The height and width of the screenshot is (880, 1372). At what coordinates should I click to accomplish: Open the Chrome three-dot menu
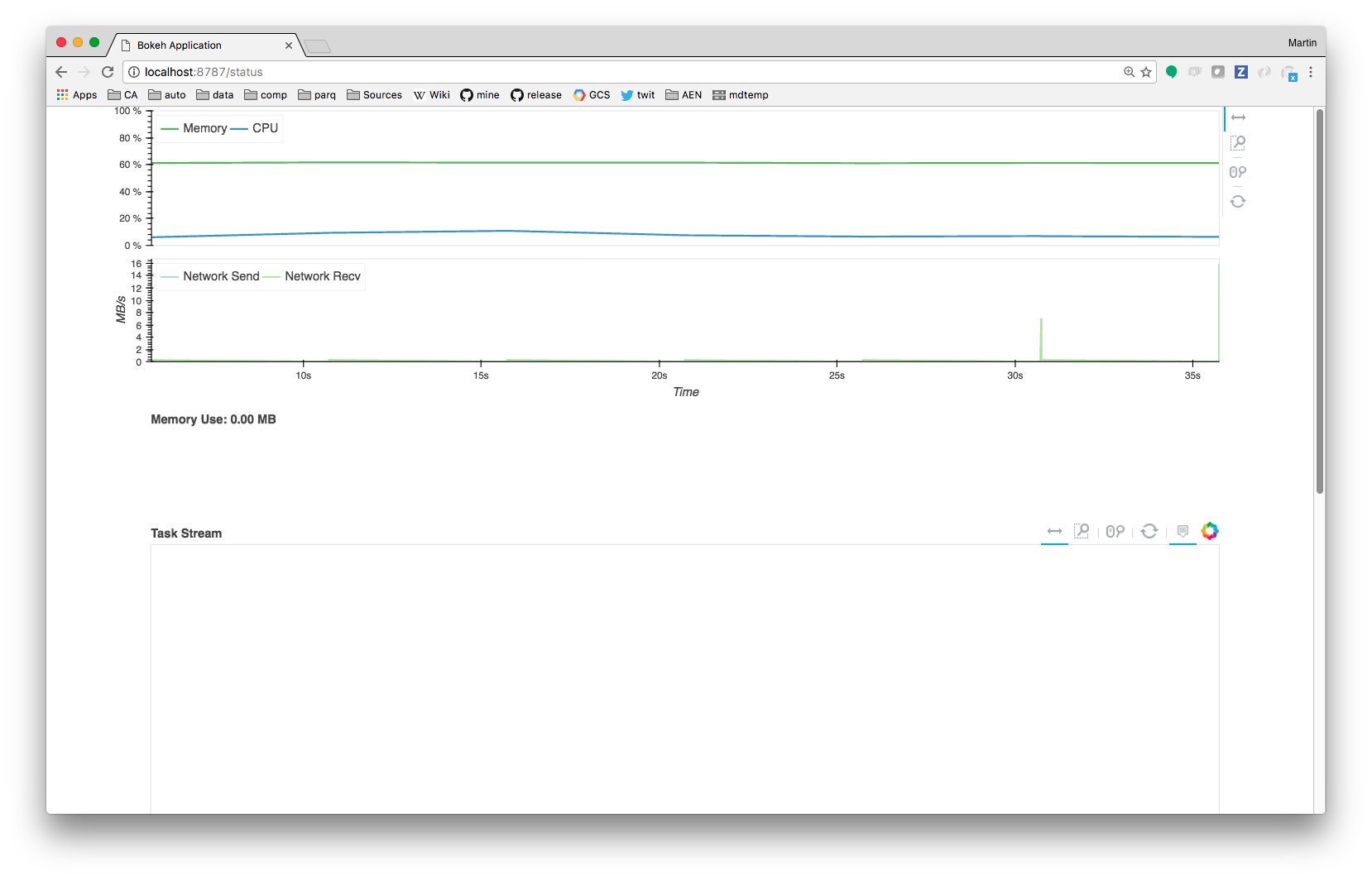pyautogui.click(x=1311, y=72)
